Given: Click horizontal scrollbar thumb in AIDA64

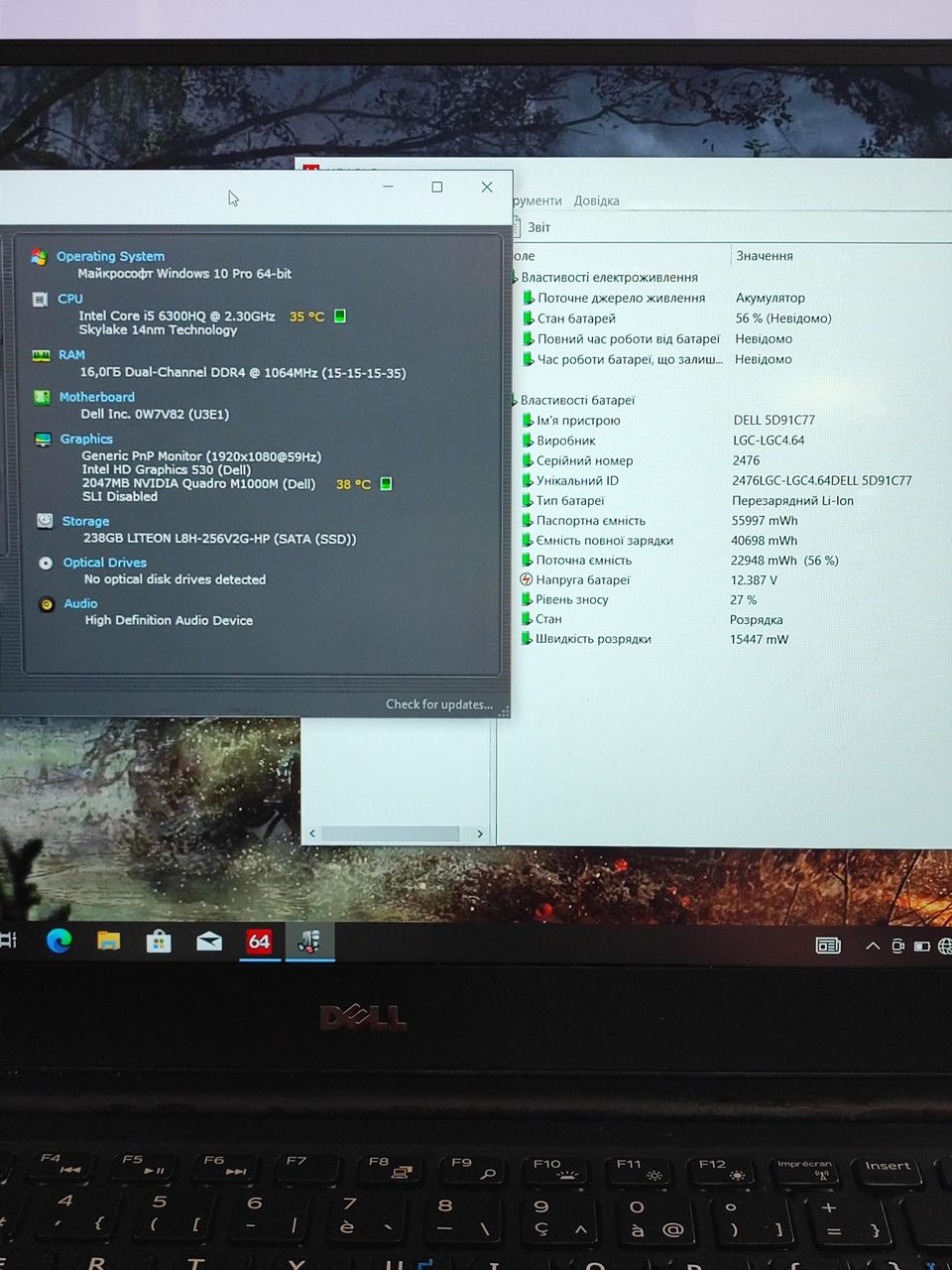Looking at the screenshot, I should tap(391, 833).
